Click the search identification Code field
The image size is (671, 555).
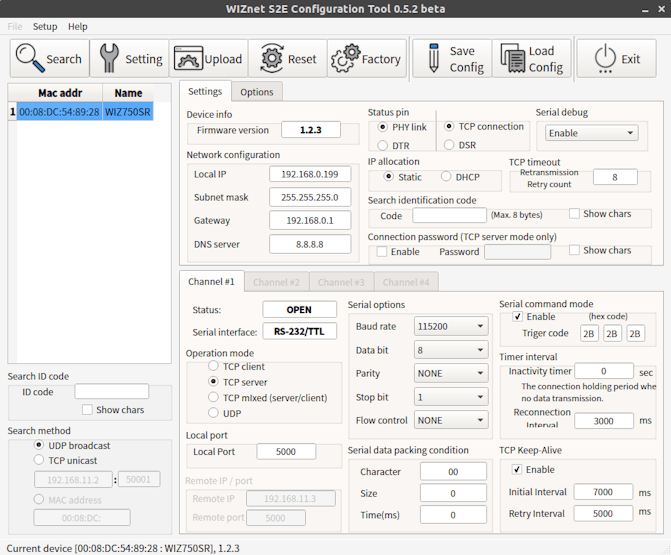(449, 216)
